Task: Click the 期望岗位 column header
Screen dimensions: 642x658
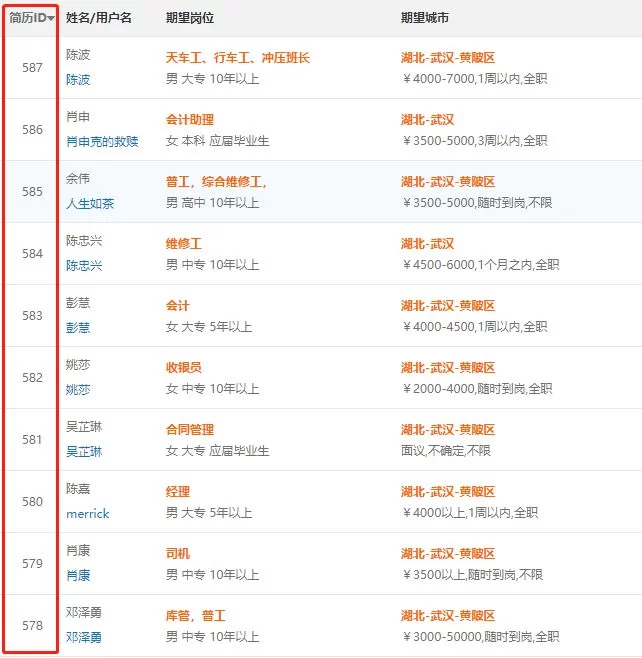Action: pyautogui.click(x=189, y=19)
